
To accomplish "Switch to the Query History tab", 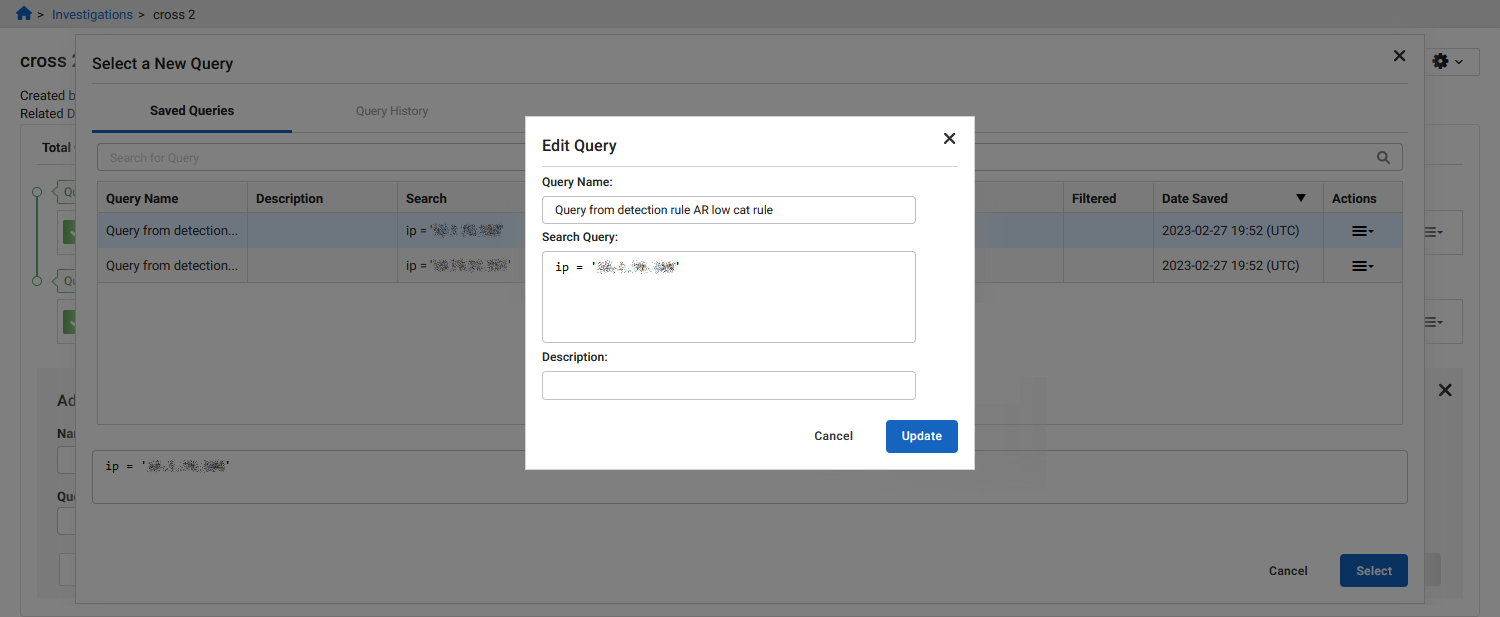I will point(391,110).
